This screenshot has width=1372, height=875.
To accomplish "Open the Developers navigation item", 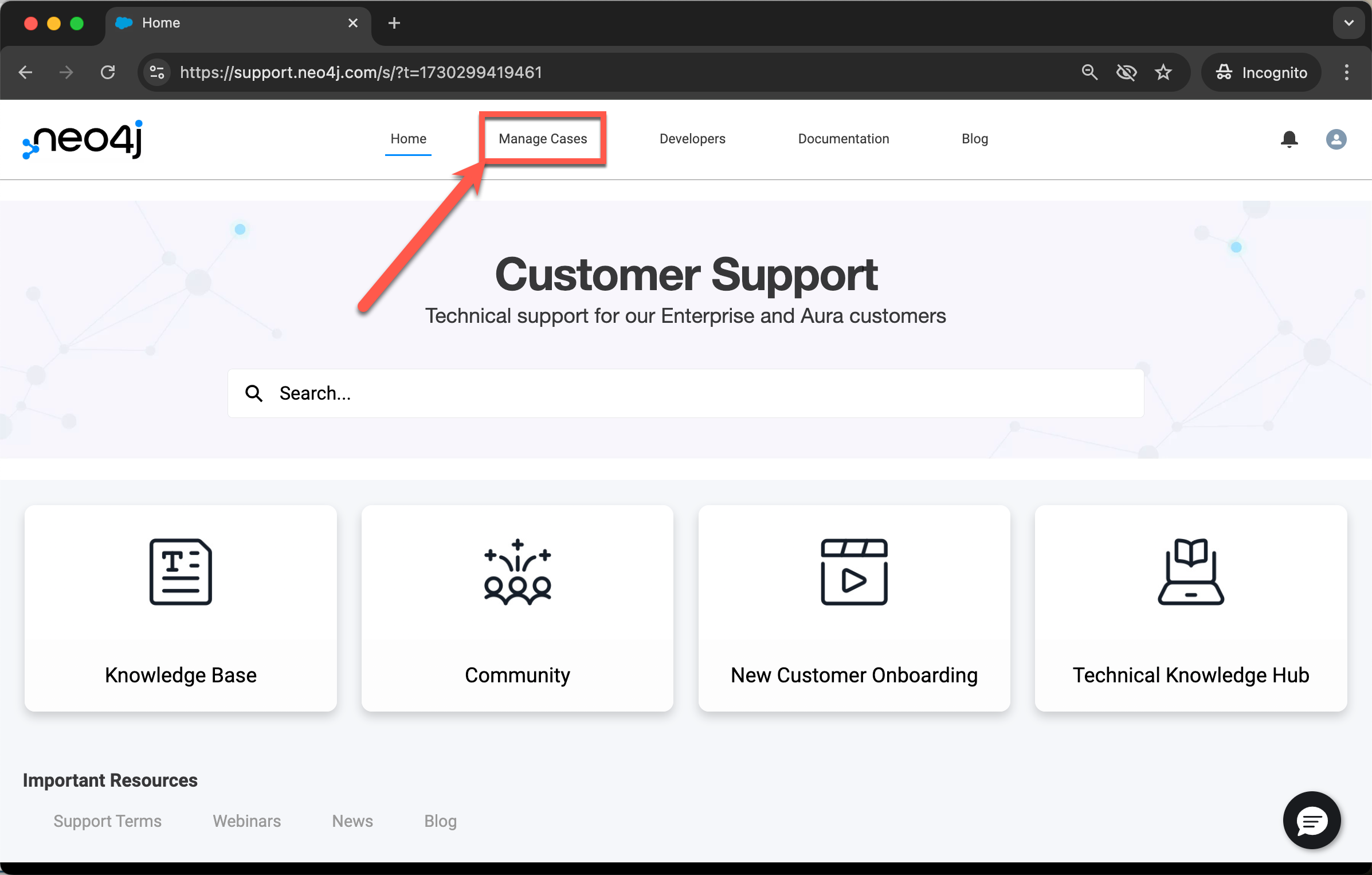I will pyautogui.click(x=692, y=139).
